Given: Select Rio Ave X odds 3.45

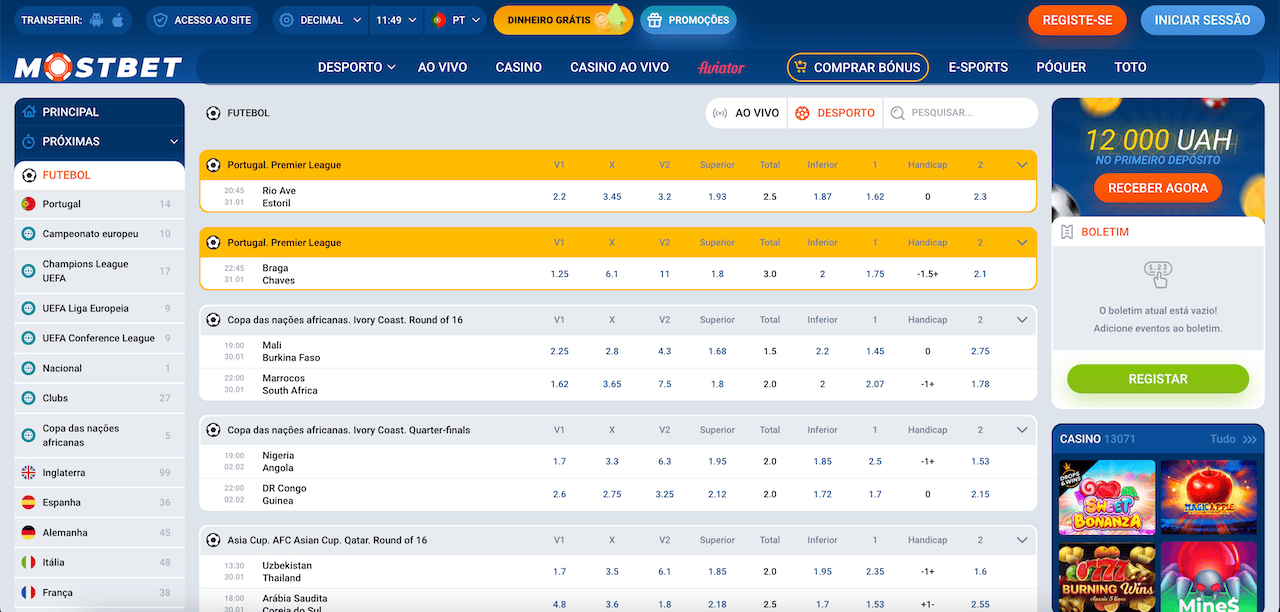Looking at the screenshot, I should click(x=612, y=197).
